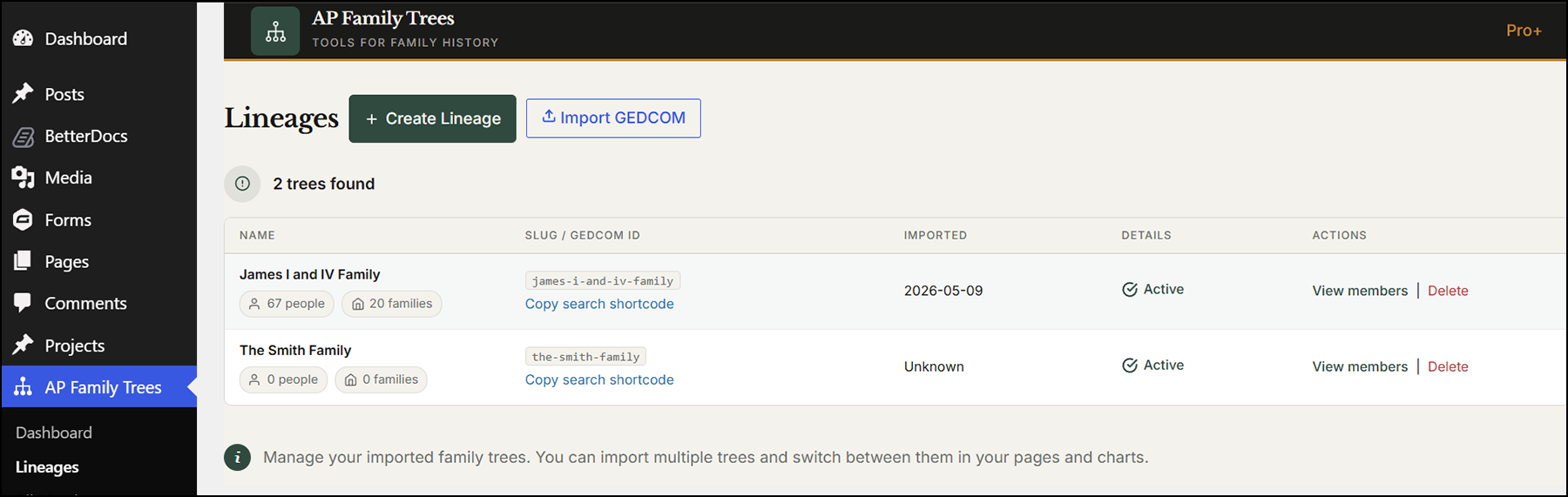Click the info circle icon beside '2 trees found'
The image size is (1568, 497).
[x=243, y=184]
